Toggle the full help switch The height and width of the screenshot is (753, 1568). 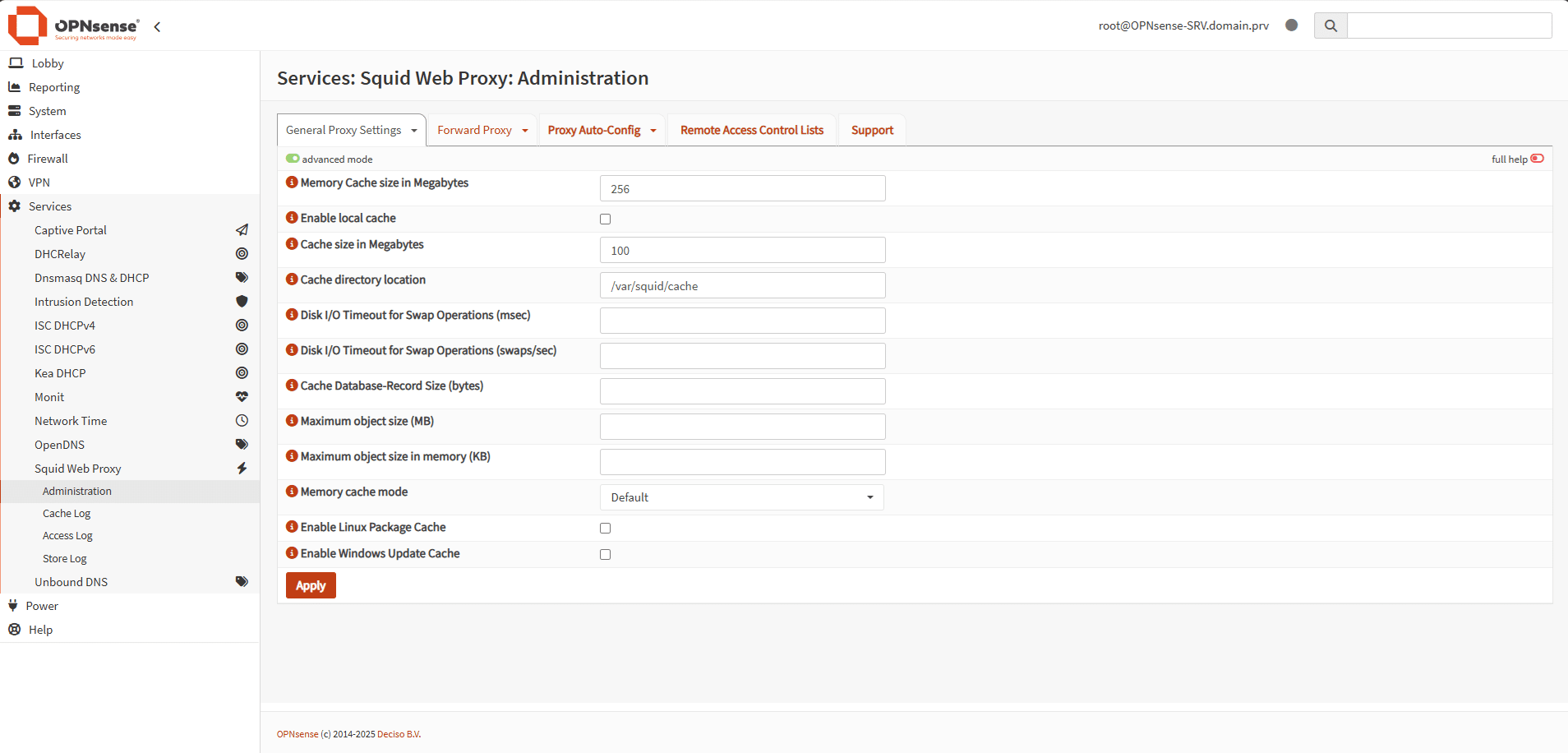[x=1537, y=159]
